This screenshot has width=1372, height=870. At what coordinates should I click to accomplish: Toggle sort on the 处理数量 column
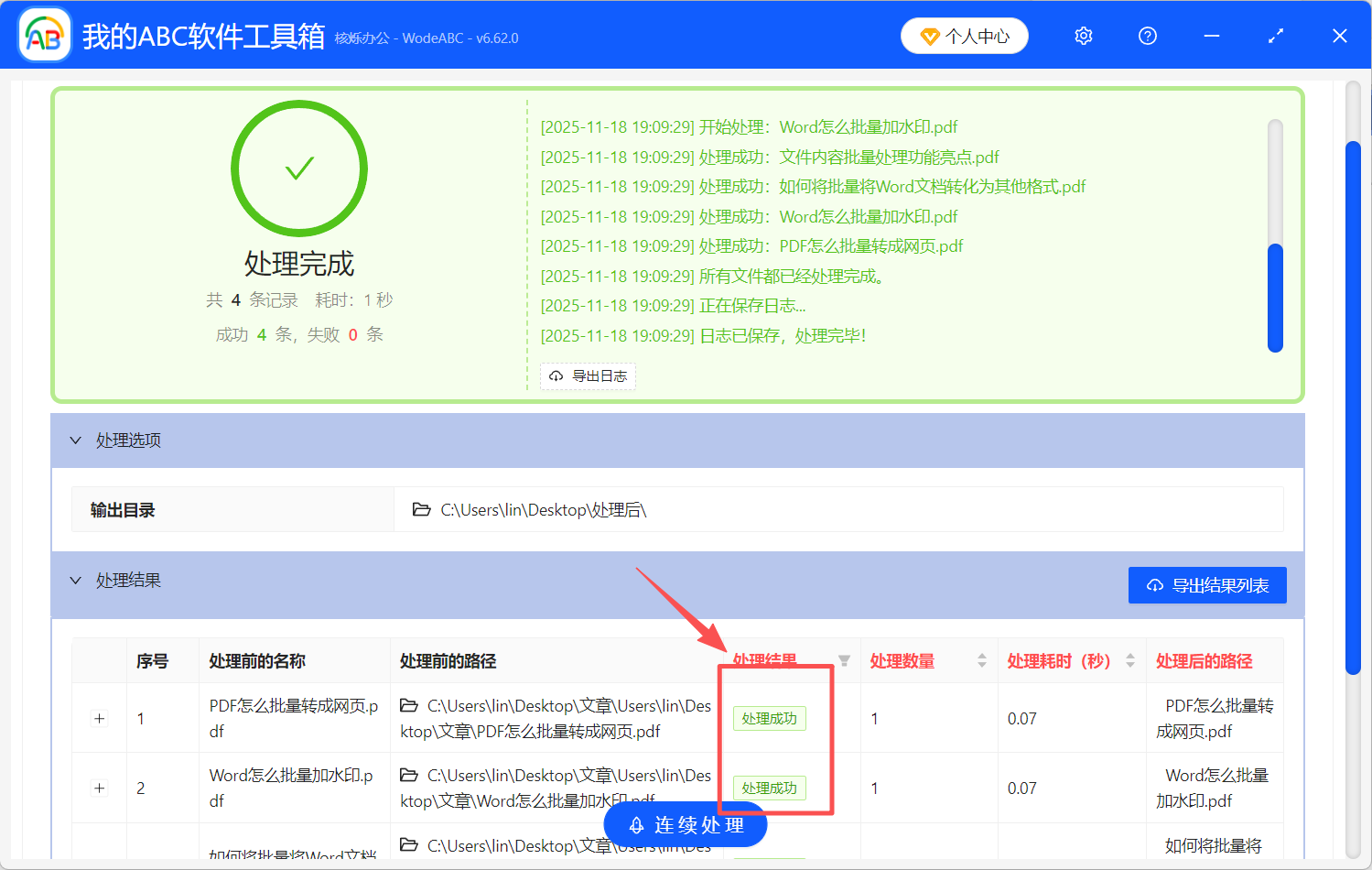coord(981,660)
